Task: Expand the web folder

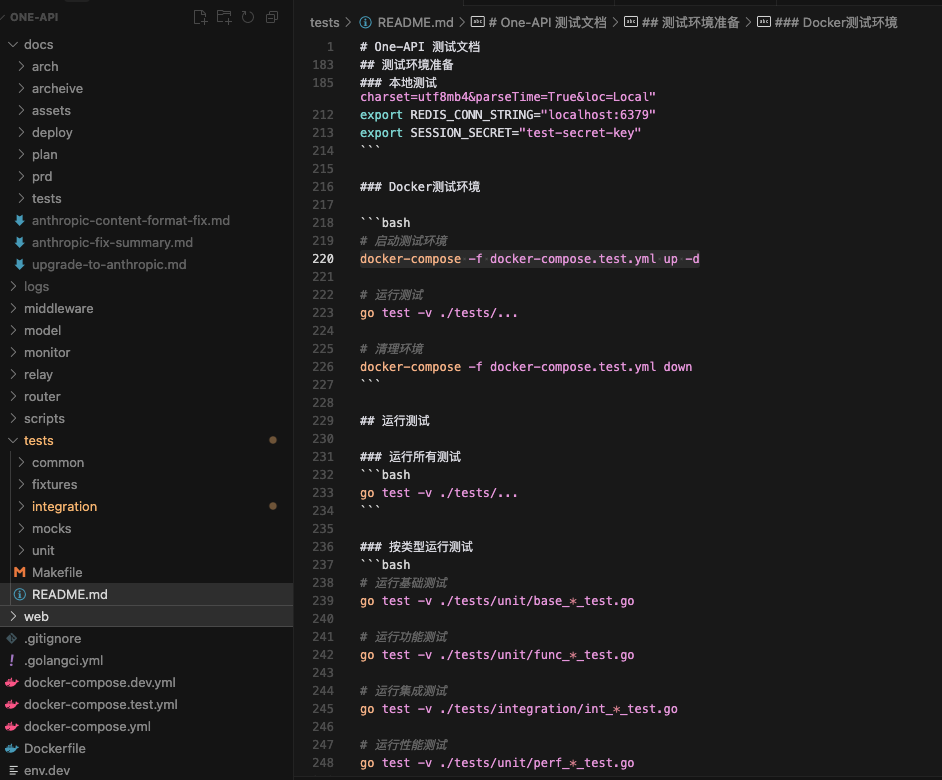Action: (36, 616)
